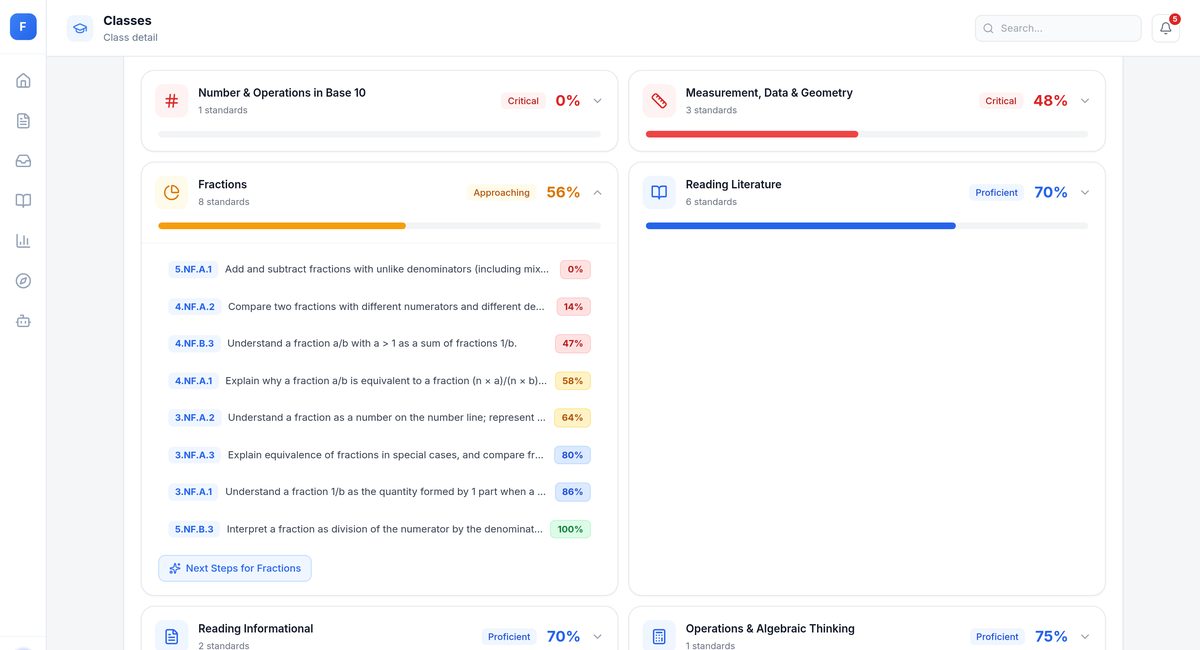This screenshot has width=1200, height=650.
Task: Click the 56% Fractions score
Action: click(563, 192)
